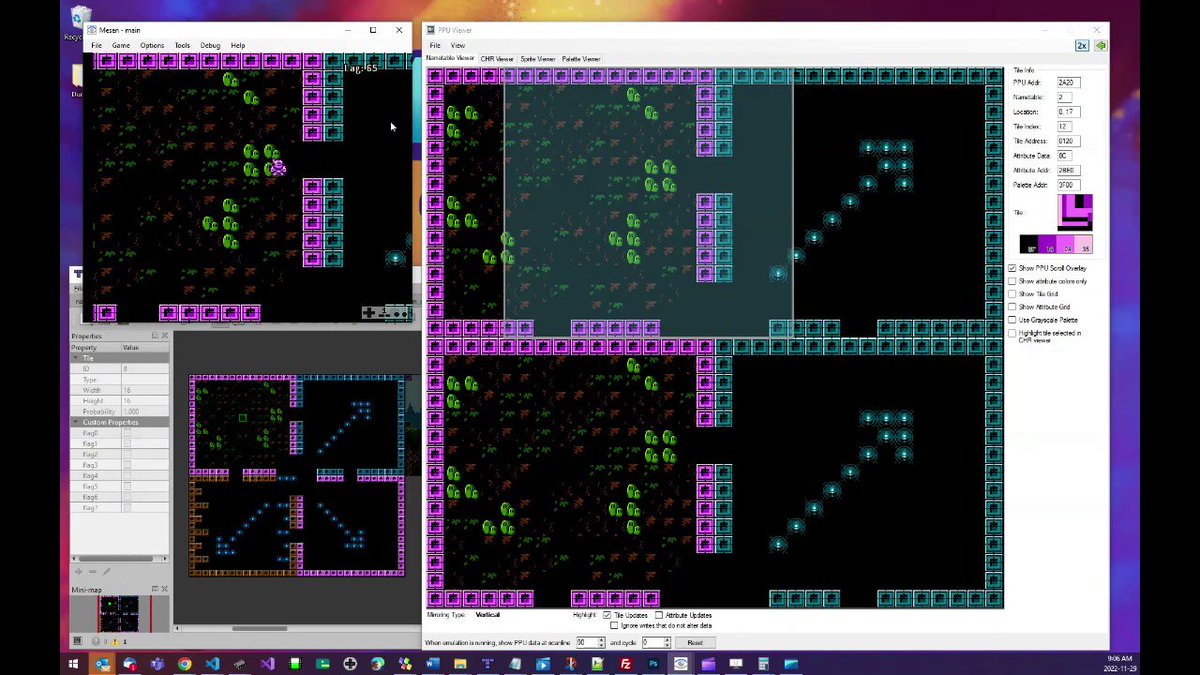Screen dimensions: 1200x675
Task: Enable Show Tile Grid
Action: pyautogui.click(x=1012, y=294)
